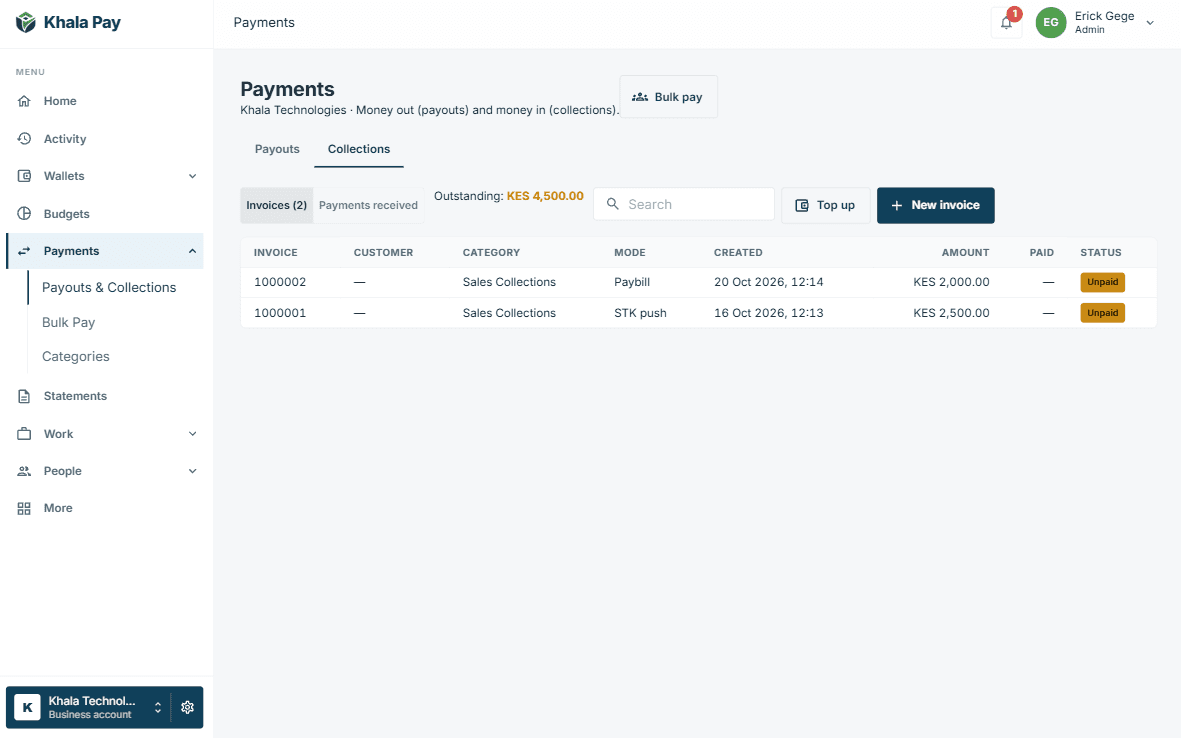The width and height of the screenshot is (1181, 738).
Task: Click the More grid icon
Action: pos(24,508)
